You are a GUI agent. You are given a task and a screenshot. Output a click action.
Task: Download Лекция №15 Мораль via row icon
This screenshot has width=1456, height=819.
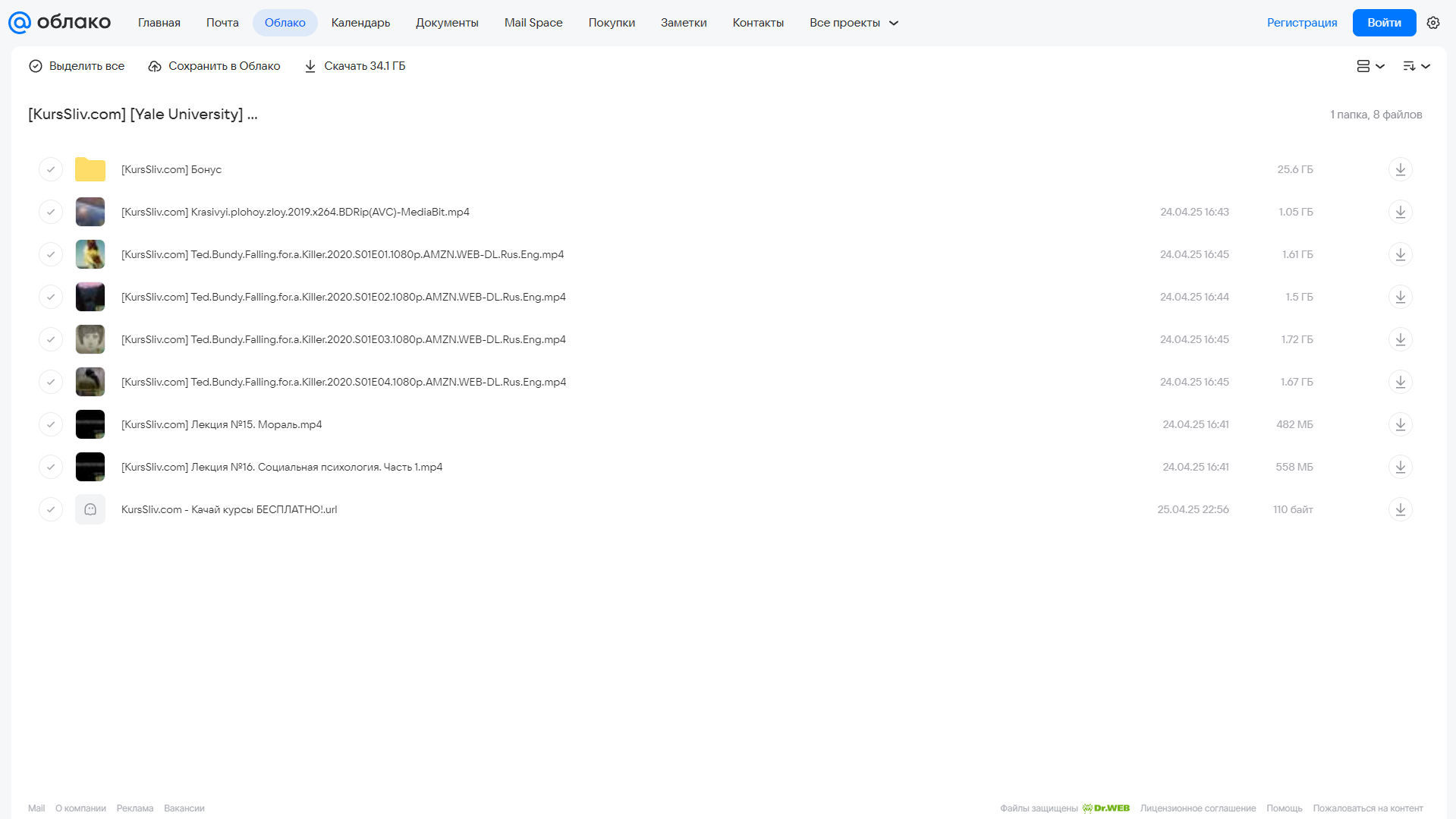pos(1401,424)
